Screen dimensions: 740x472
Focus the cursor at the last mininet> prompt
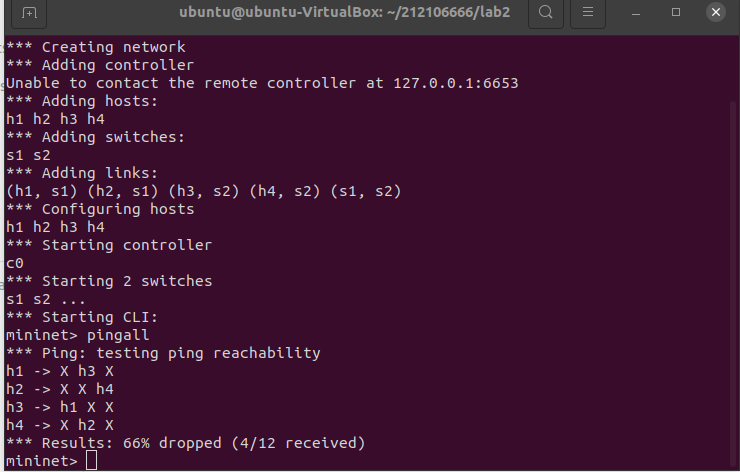(x=91, y=460)
